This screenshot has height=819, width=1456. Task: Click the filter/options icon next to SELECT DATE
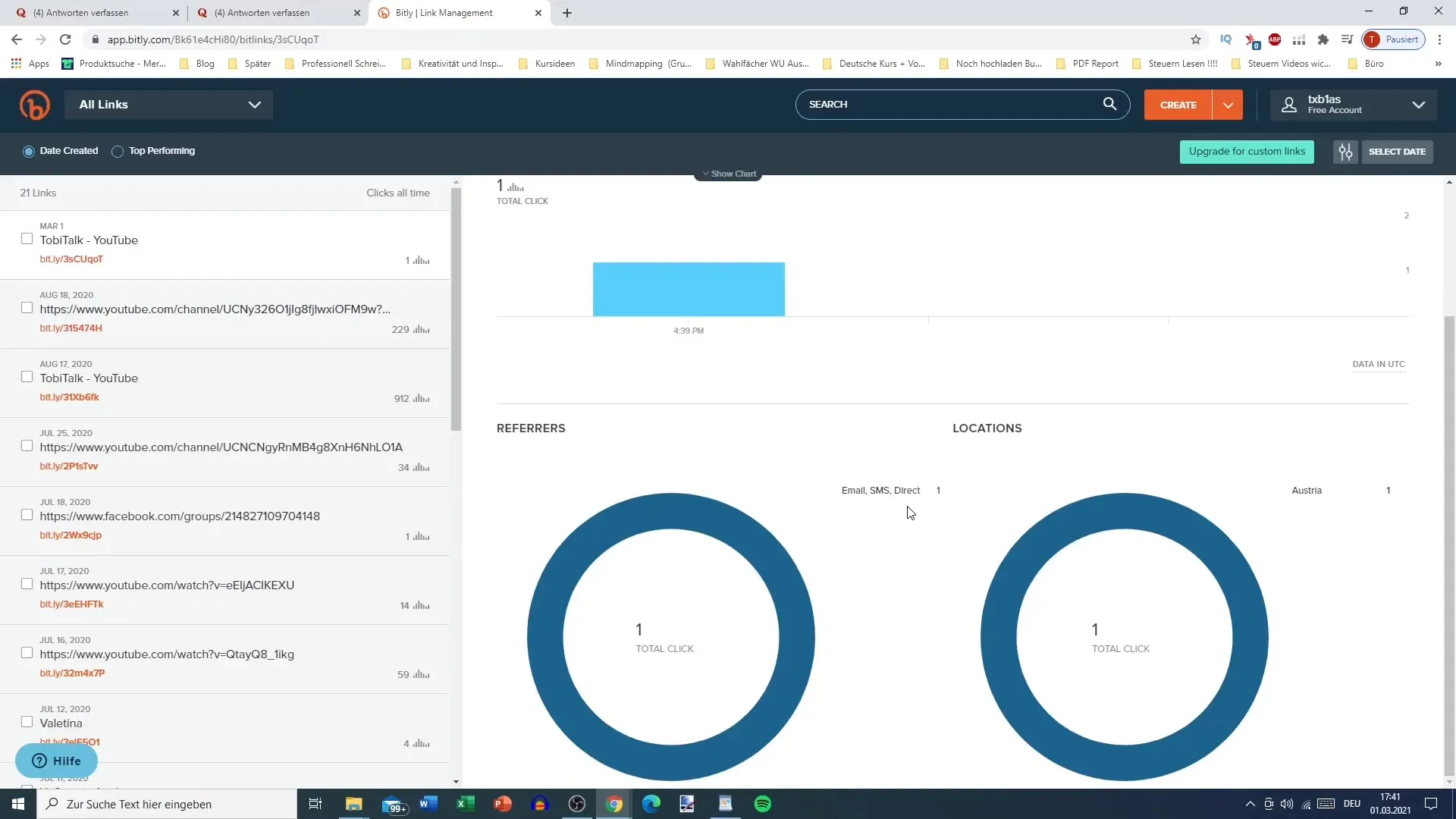click(1345, 151)
